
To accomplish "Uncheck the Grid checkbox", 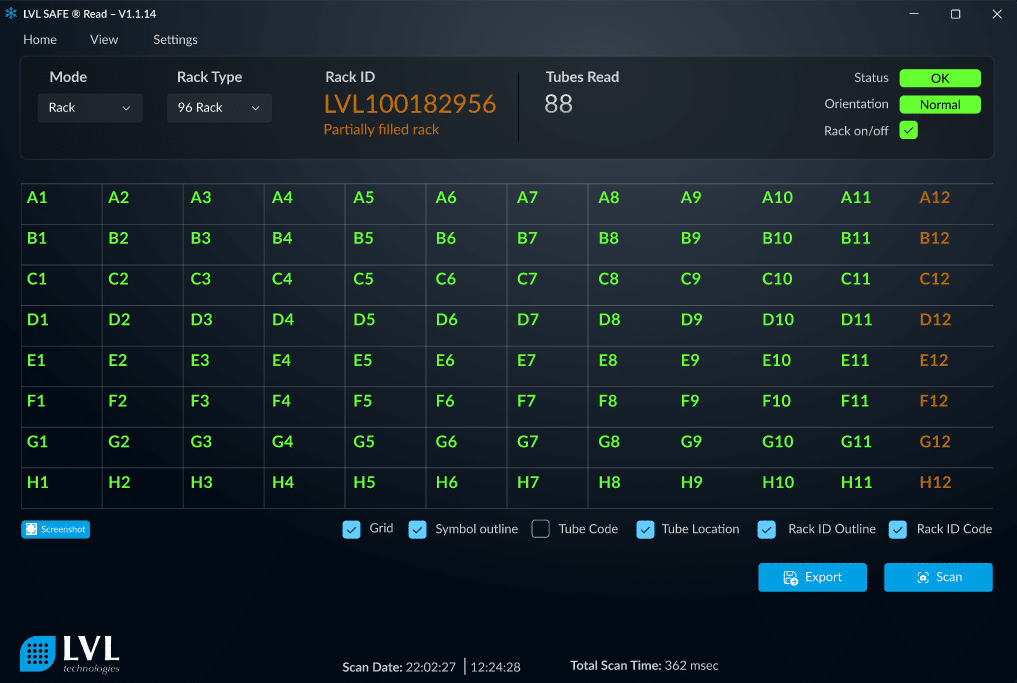I will (x=352, y=529).
